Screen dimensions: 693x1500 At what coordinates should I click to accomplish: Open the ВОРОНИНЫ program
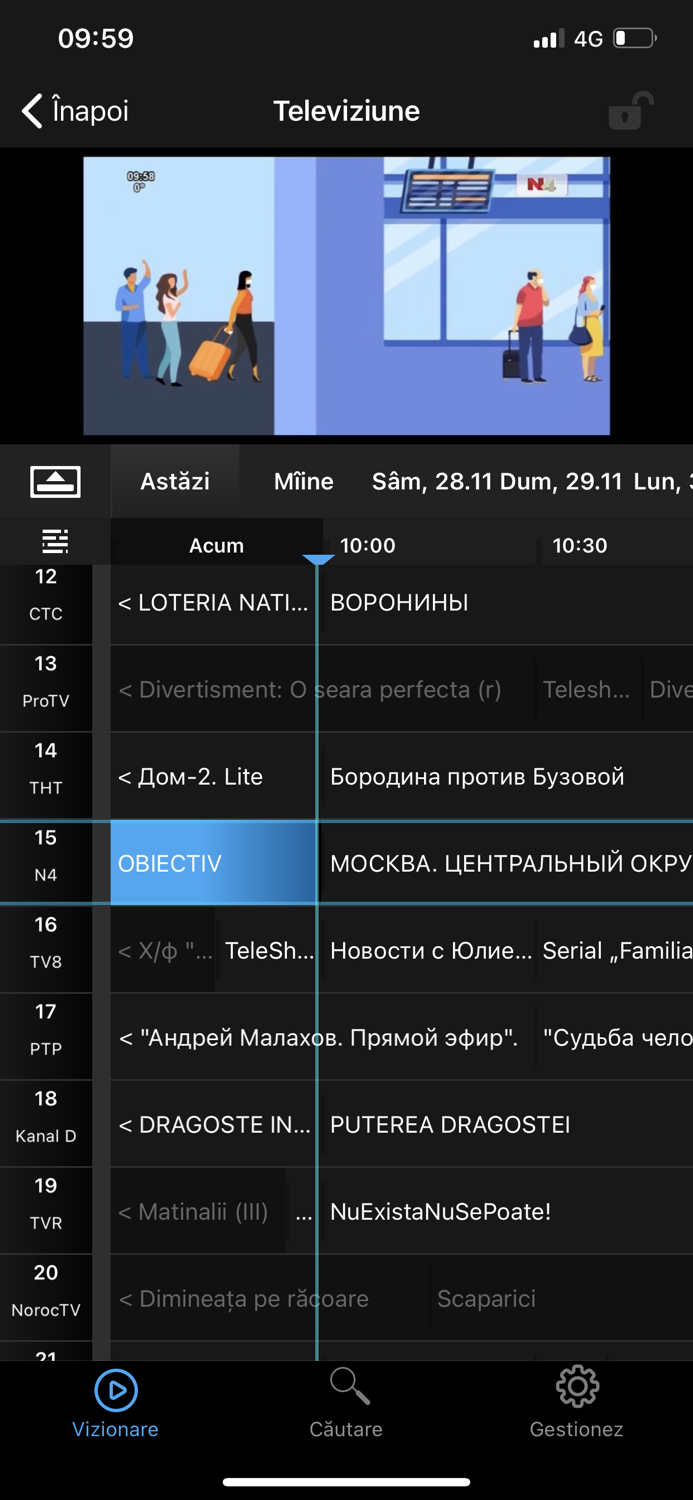click(x=506, y=602)
